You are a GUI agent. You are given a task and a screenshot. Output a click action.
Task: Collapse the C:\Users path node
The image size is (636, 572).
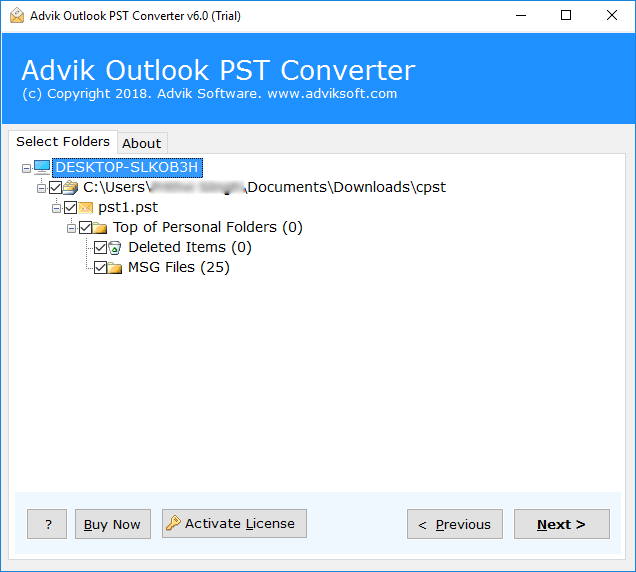pyautogui.click(x=41, y=188)
